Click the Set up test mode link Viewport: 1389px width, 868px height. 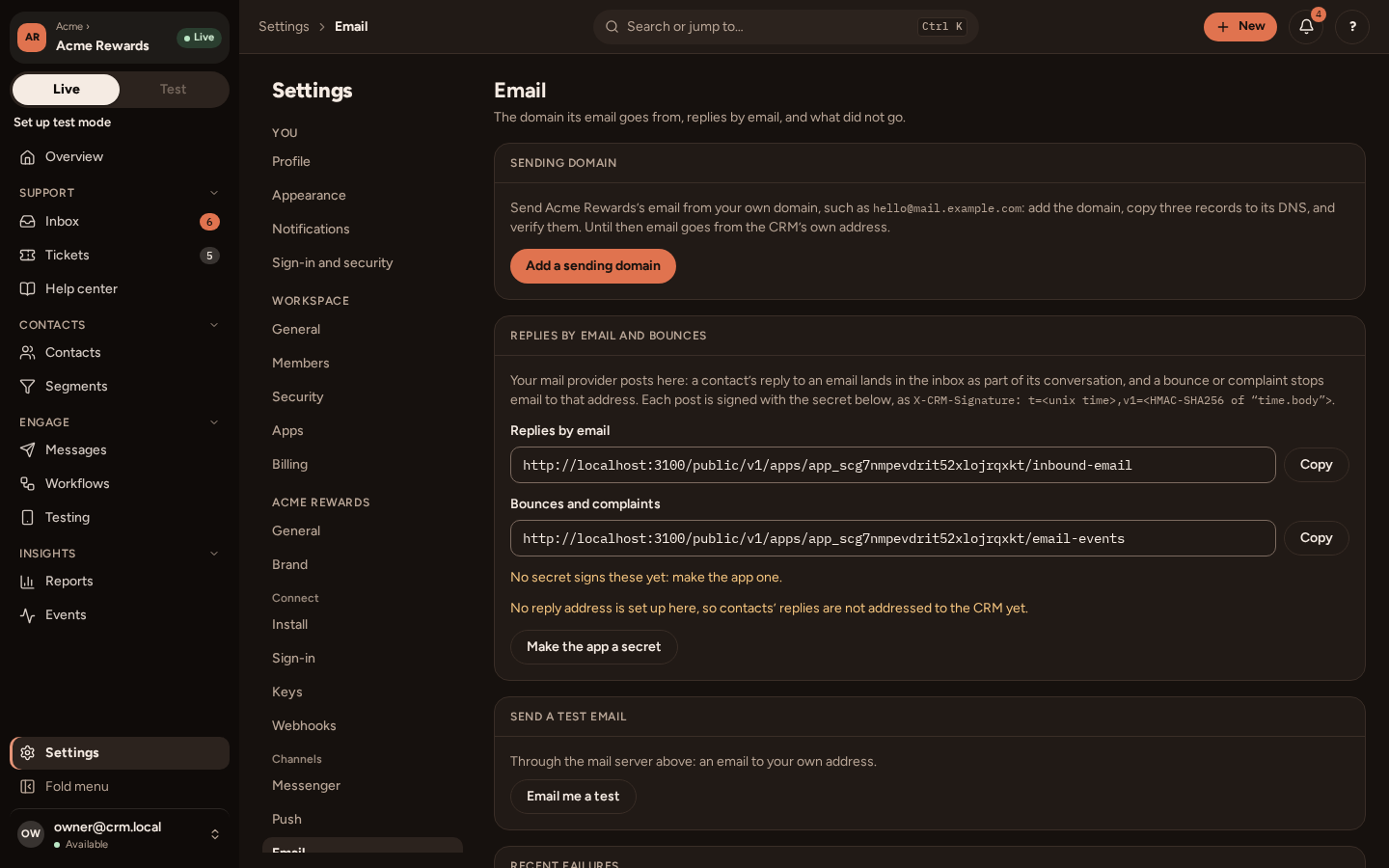coord(63,122)
